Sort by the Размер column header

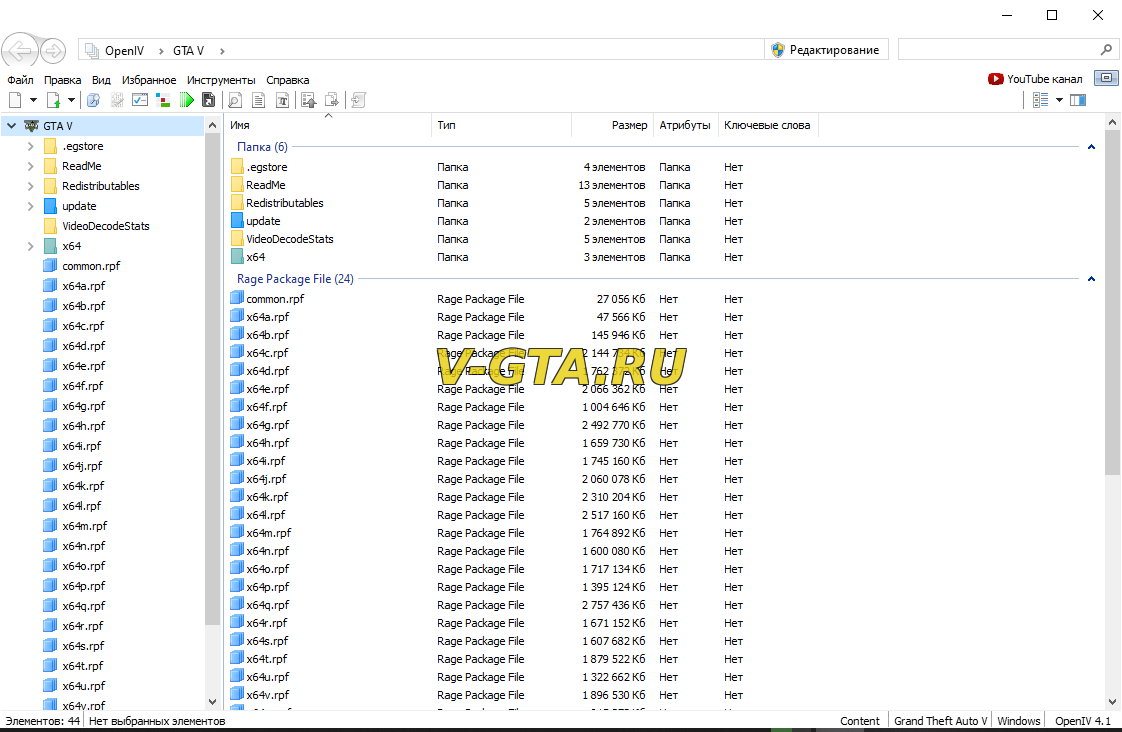click(612, 125)
